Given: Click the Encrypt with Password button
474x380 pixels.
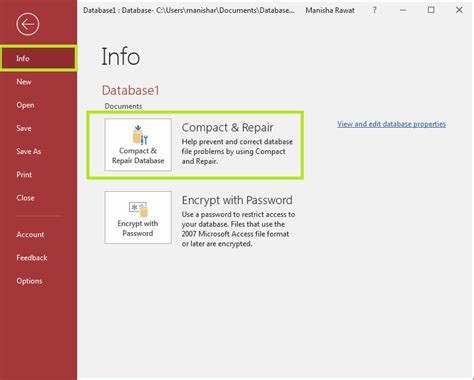Looking at the screenshot, I should coord(138,217).
